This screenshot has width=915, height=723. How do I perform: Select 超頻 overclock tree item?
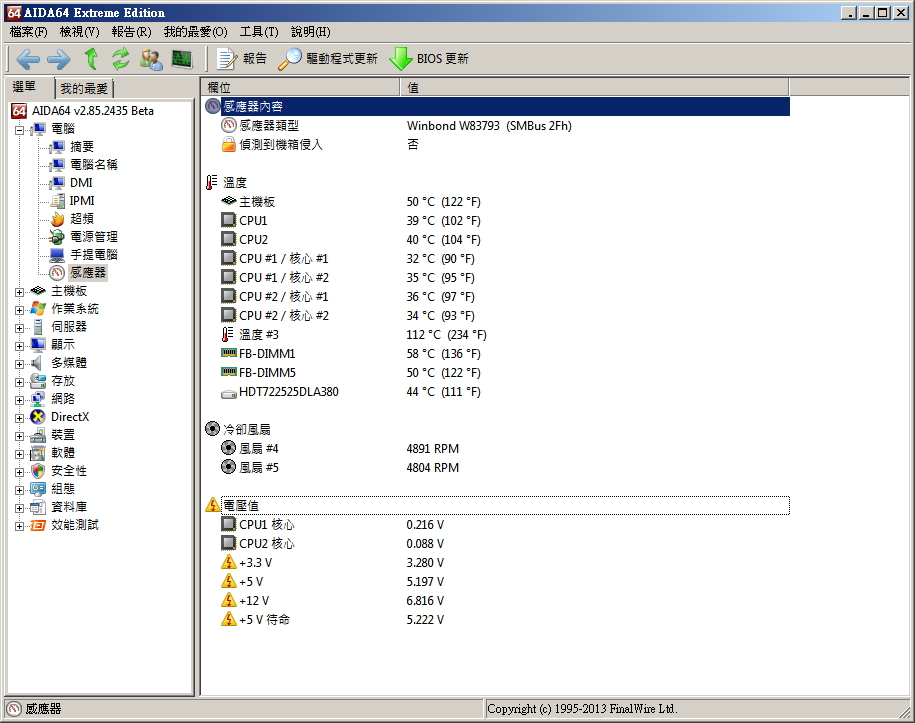tap(82, 219)
